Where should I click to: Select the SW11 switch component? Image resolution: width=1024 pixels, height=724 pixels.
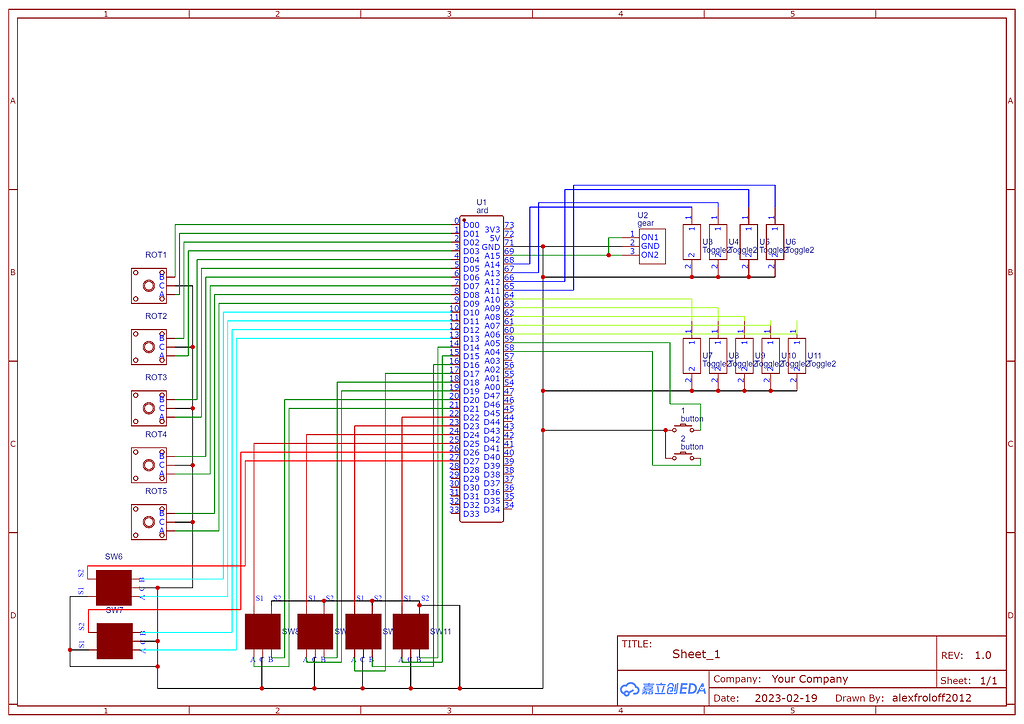[x=411, y=631]
